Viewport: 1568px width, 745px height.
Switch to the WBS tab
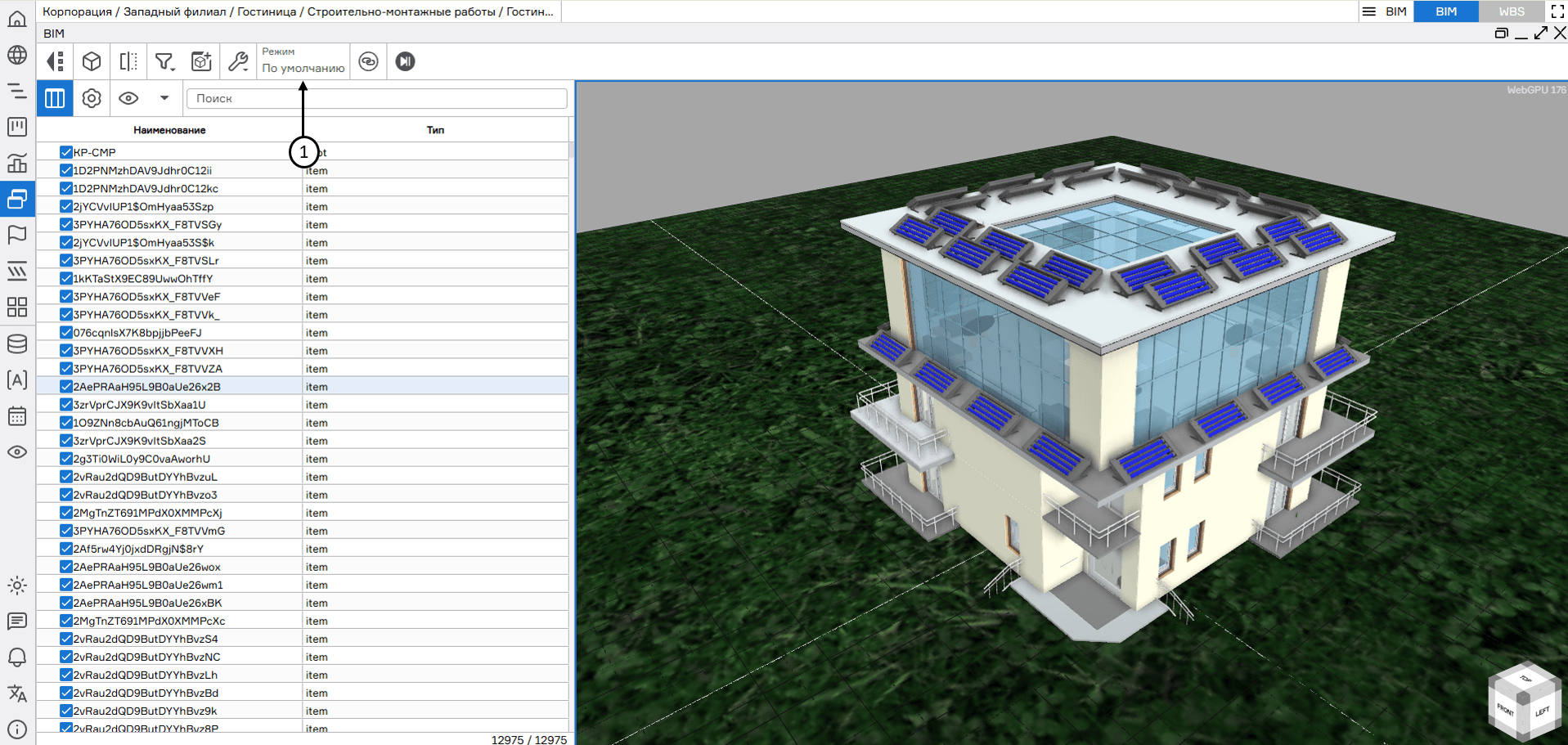pyautogui.click(x=1511, y=11)
